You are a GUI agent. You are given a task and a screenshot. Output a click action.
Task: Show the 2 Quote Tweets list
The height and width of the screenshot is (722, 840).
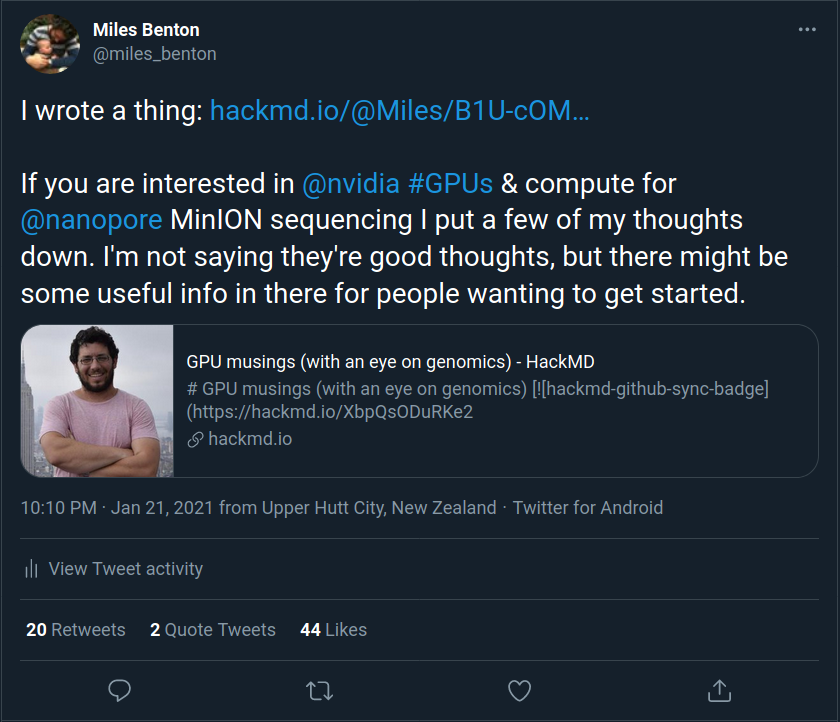(x=213, y=630)
